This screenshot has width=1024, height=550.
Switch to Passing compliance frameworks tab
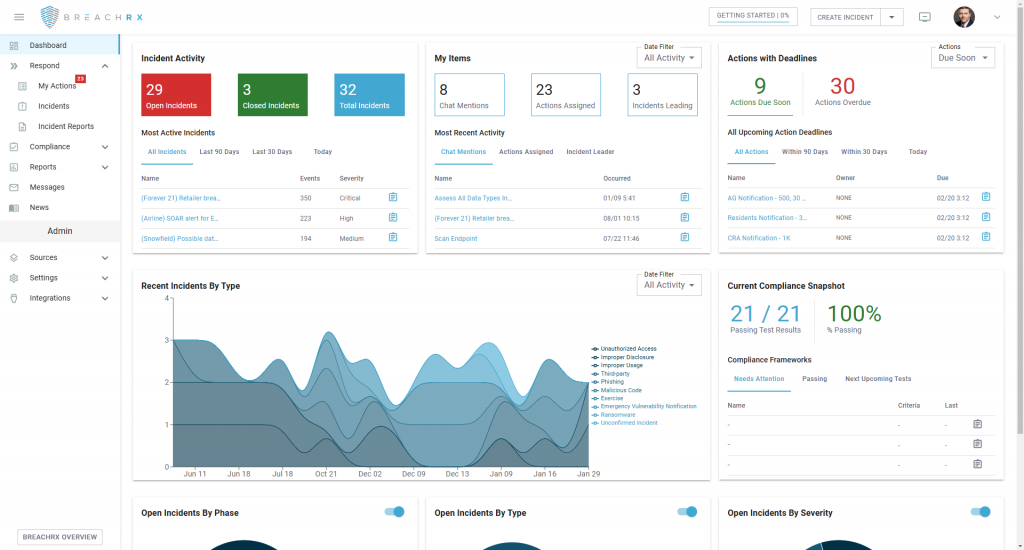tap(814, 379)
